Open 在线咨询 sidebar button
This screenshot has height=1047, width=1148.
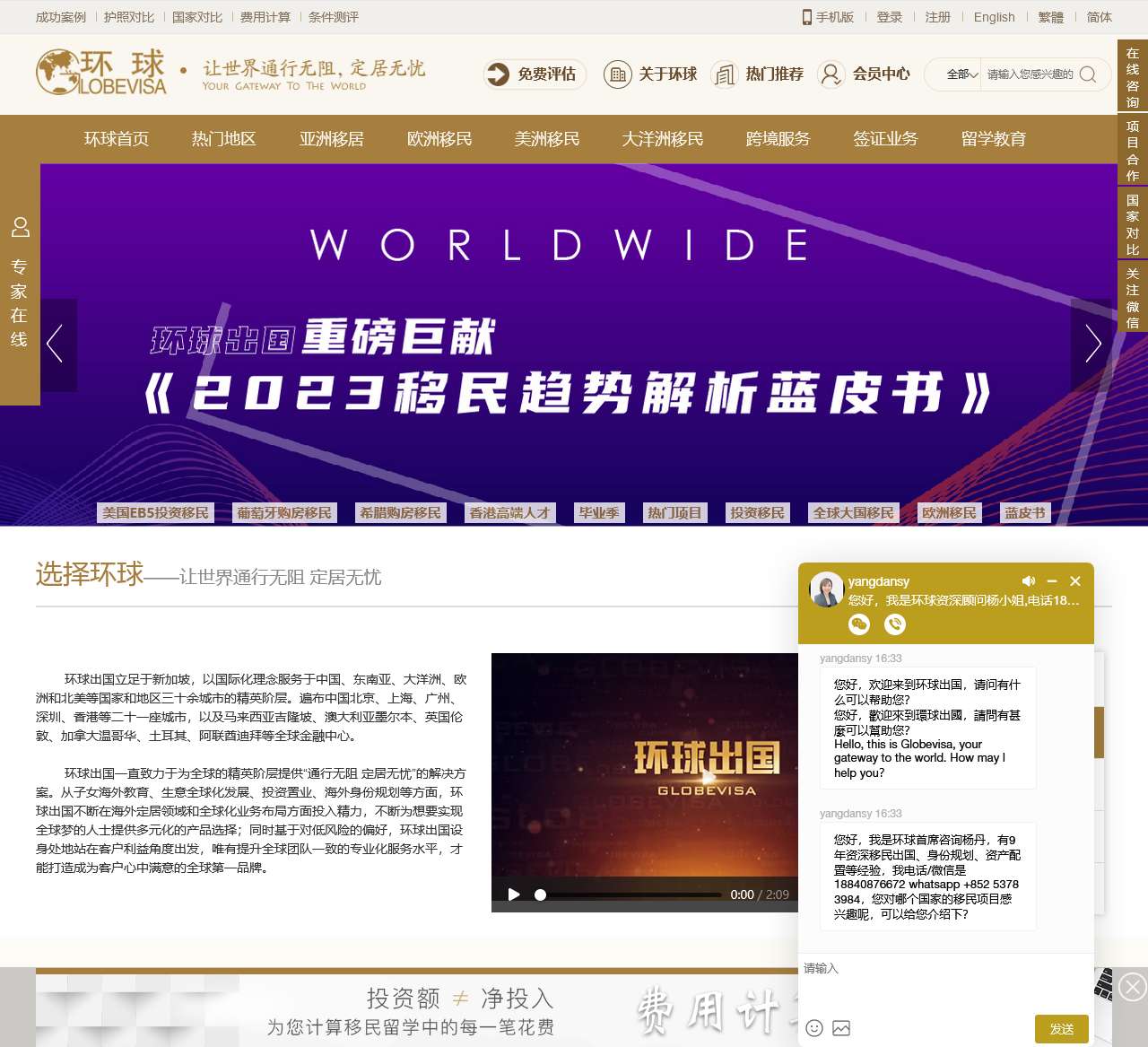(x=1133, y=77)
